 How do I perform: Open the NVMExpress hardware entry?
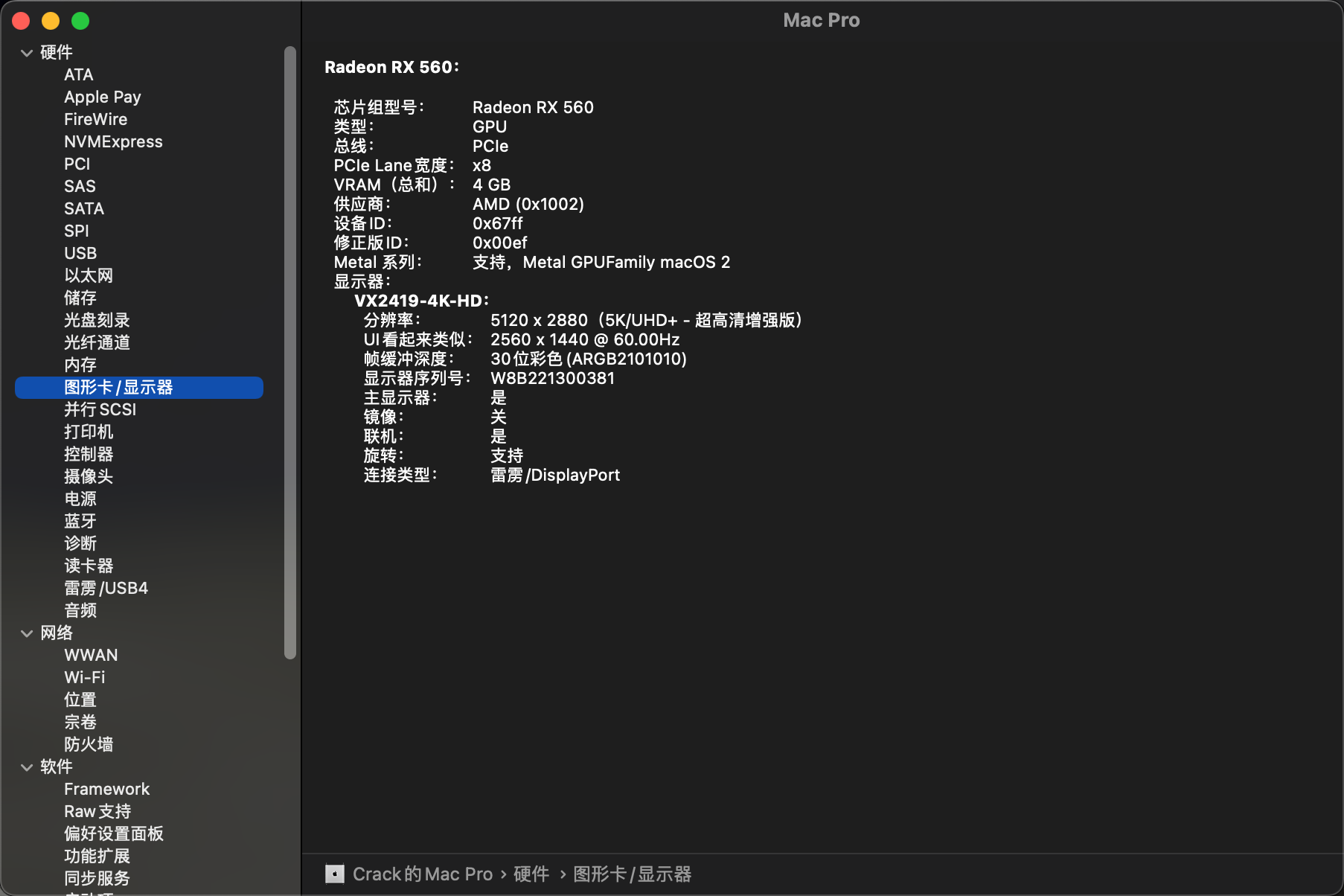[x=113, y=141]
